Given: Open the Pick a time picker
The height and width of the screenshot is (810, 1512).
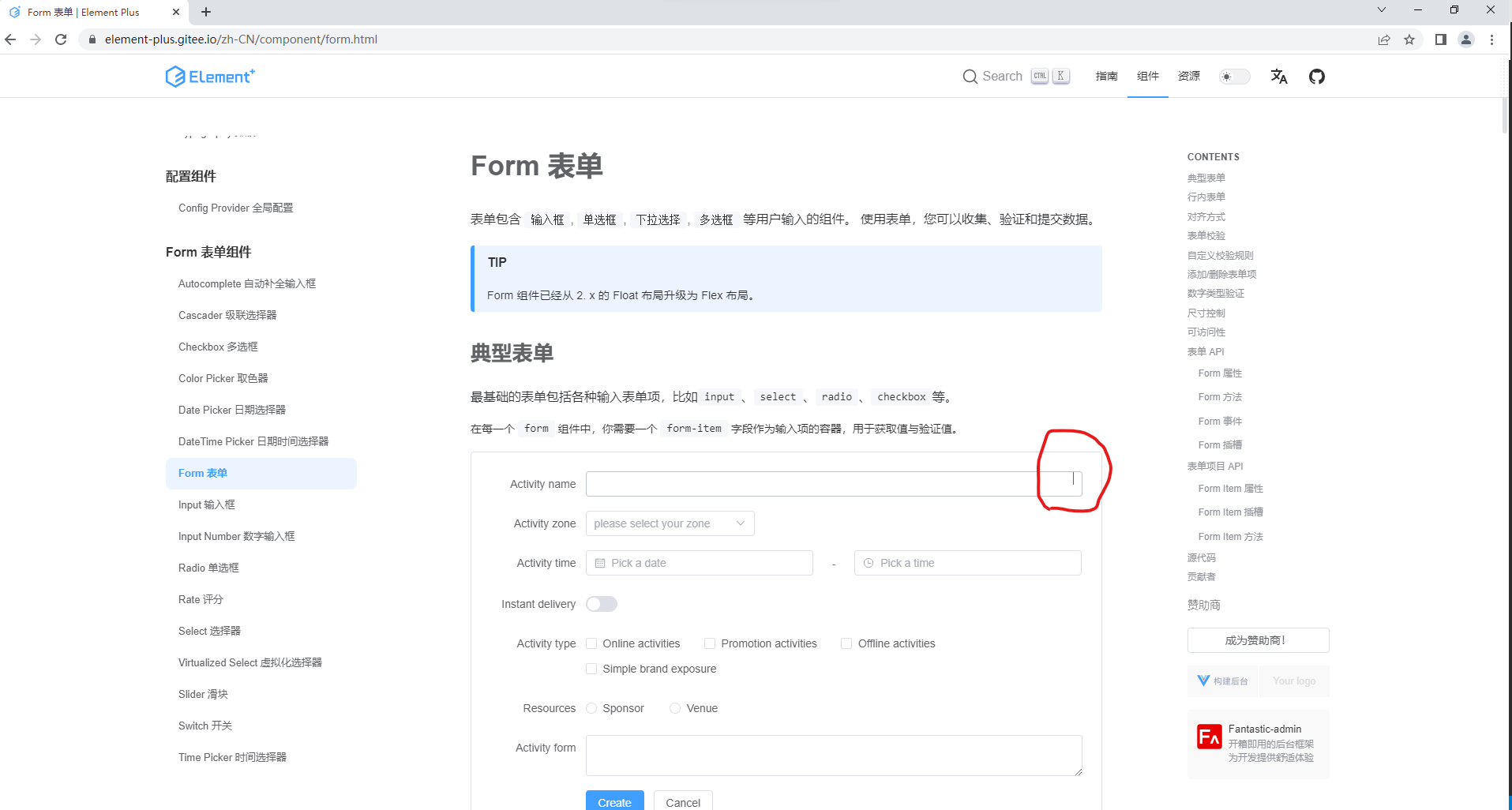Looking at the screenshot, I should [968, 563].
